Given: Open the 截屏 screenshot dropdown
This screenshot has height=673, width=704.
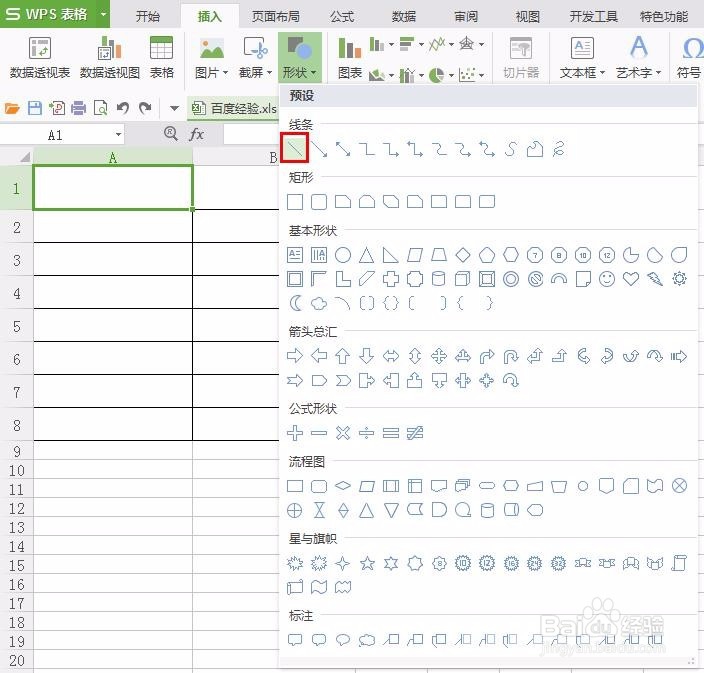Looking at the screenshot, I should (255, 57).
